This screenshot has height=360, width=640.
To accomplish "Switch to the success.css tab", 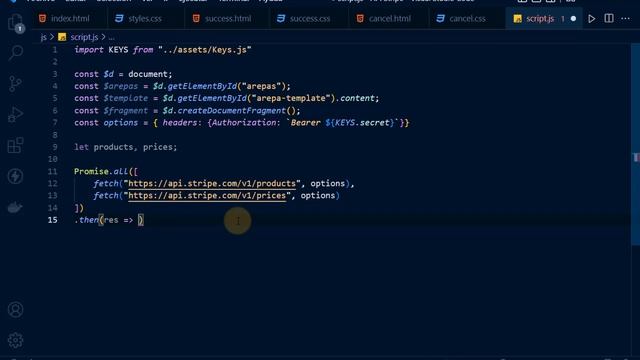I will (x=309, y=19).
